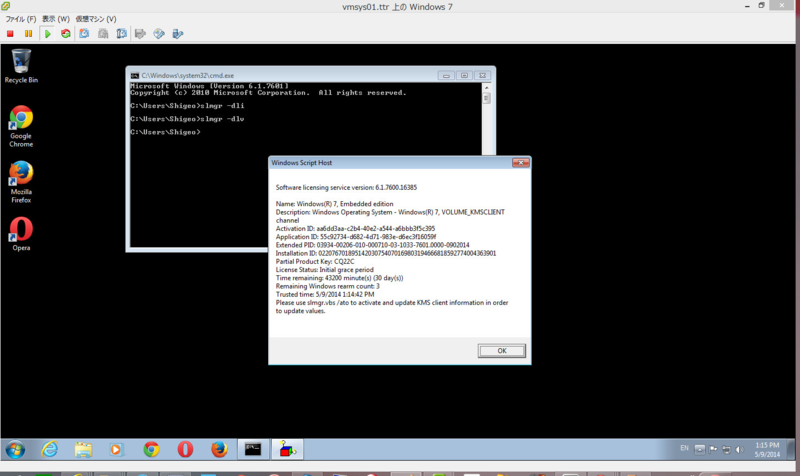Screen dimensions: 800x476
Task: Open the Windows Start menu orb
Action: (15, 449)
